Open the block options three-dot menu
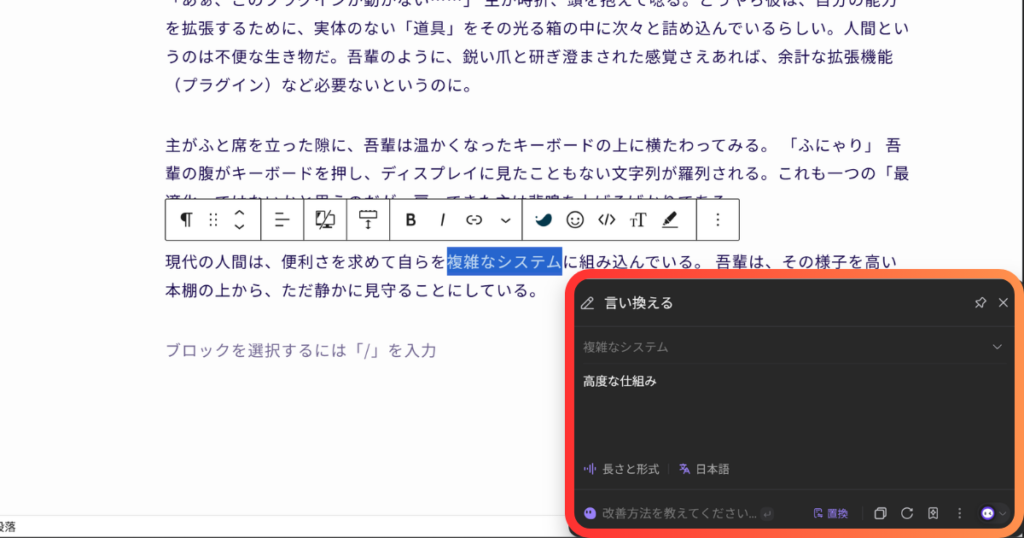The height and width of the screenshot is (538, 1024). point(717,220)
